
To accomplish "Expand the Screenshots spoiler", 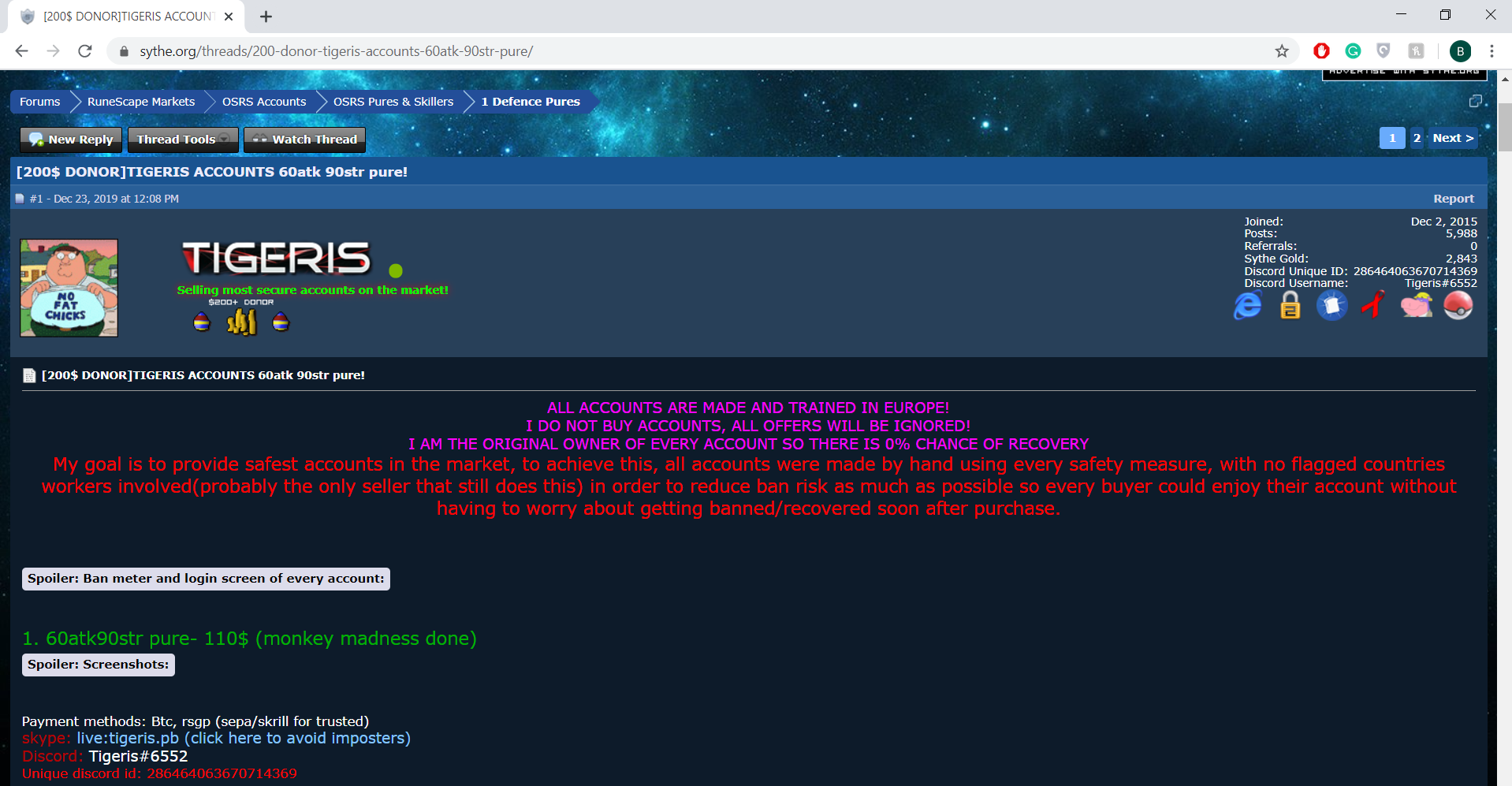I will pos(99,665).
